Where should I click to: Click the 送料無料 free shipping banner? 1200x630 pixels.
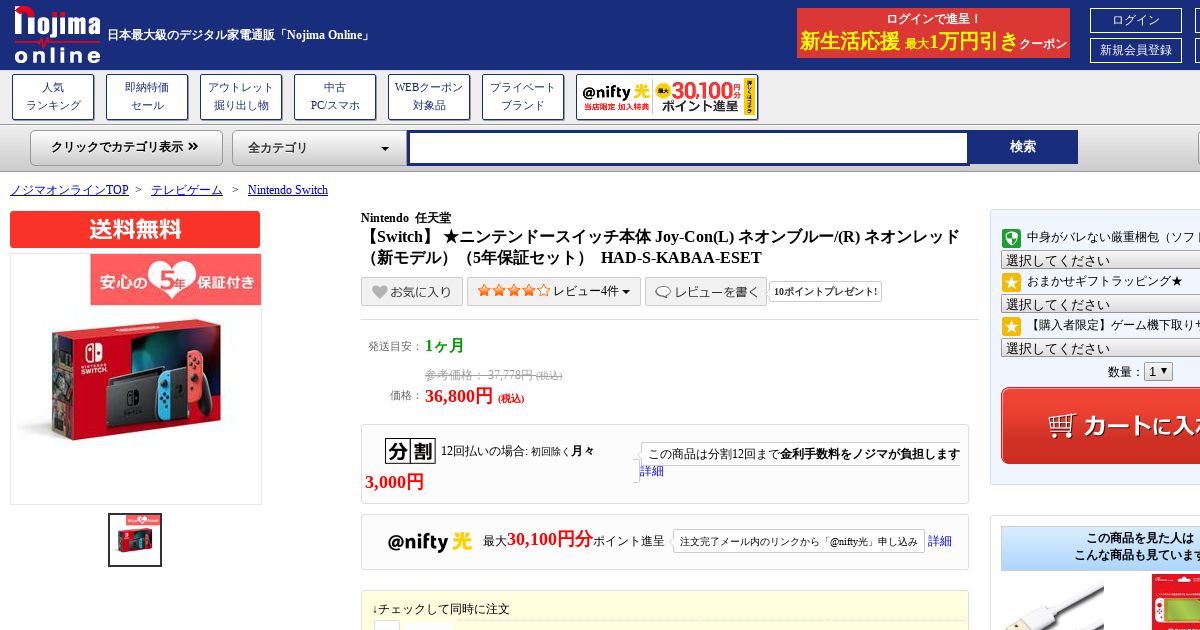[x=135, y=229]
